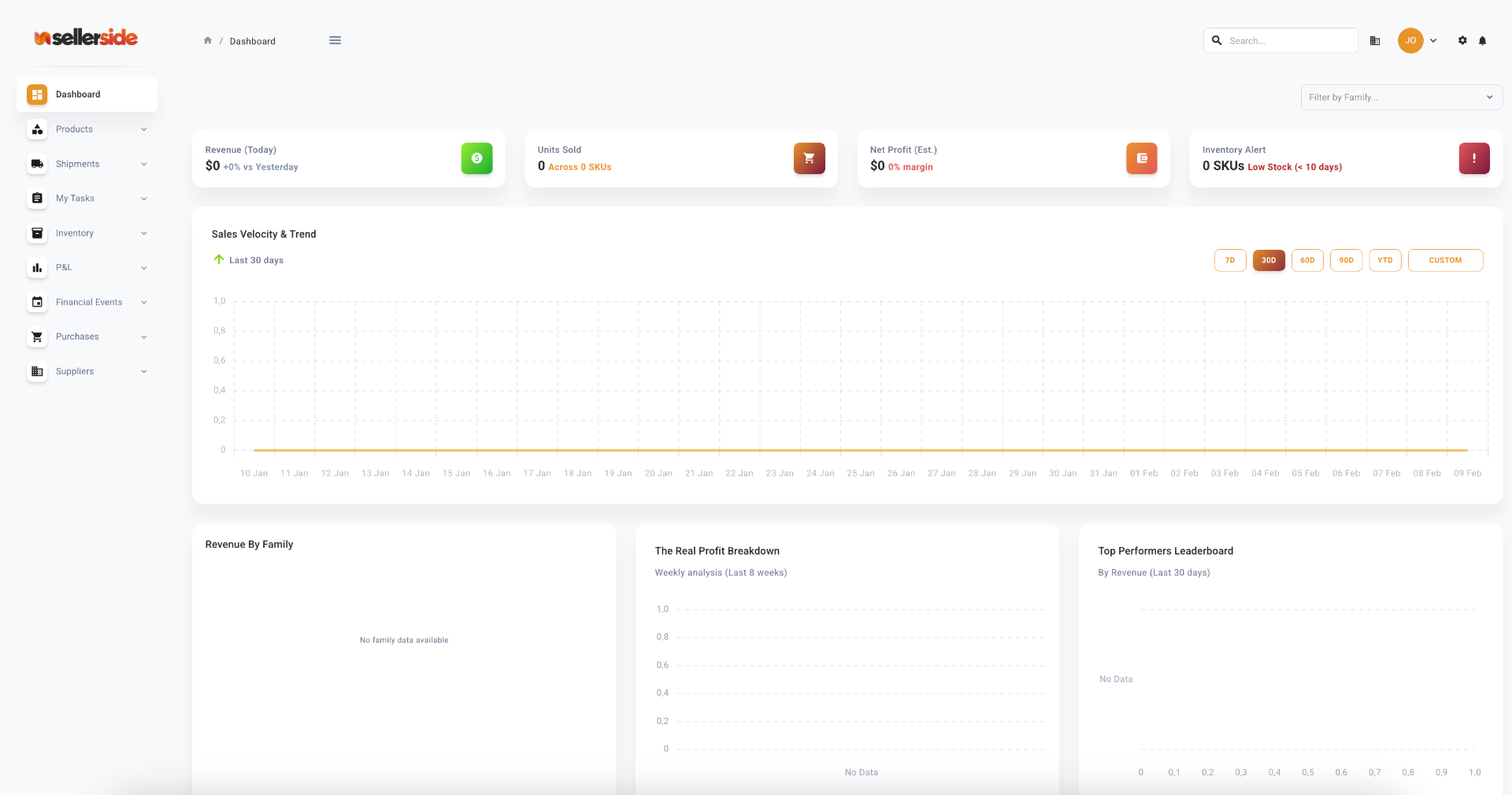Select the 7D time range
The width and height of the screenshot is (1512, 795).
click(1230, 260)
